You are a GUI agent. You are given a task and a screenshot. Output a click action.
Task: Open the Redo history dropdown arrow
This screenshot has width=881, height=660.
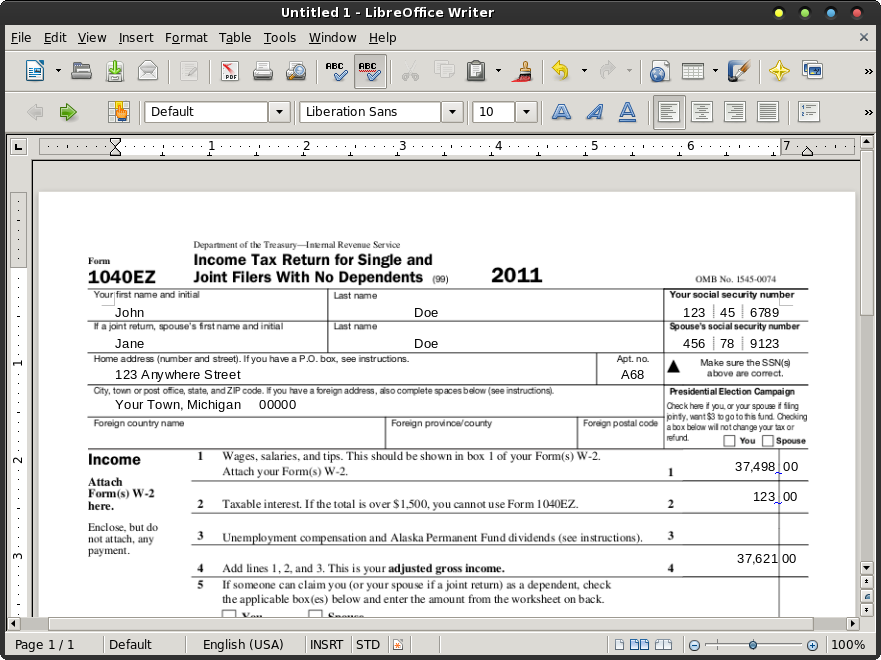click(629, 71)
